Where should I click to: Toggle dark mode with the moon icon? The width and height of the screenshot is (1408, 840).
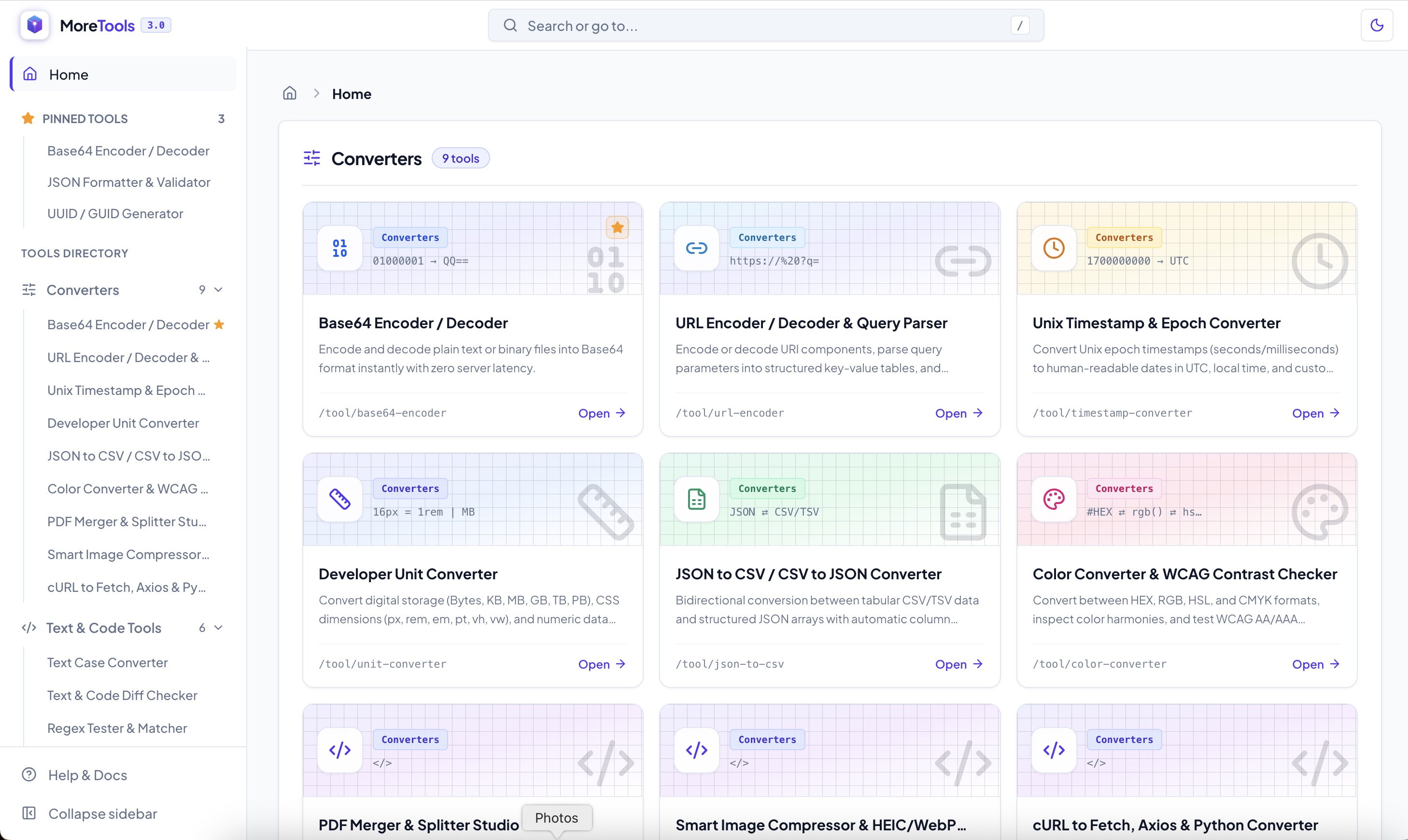click(1377, 25)
